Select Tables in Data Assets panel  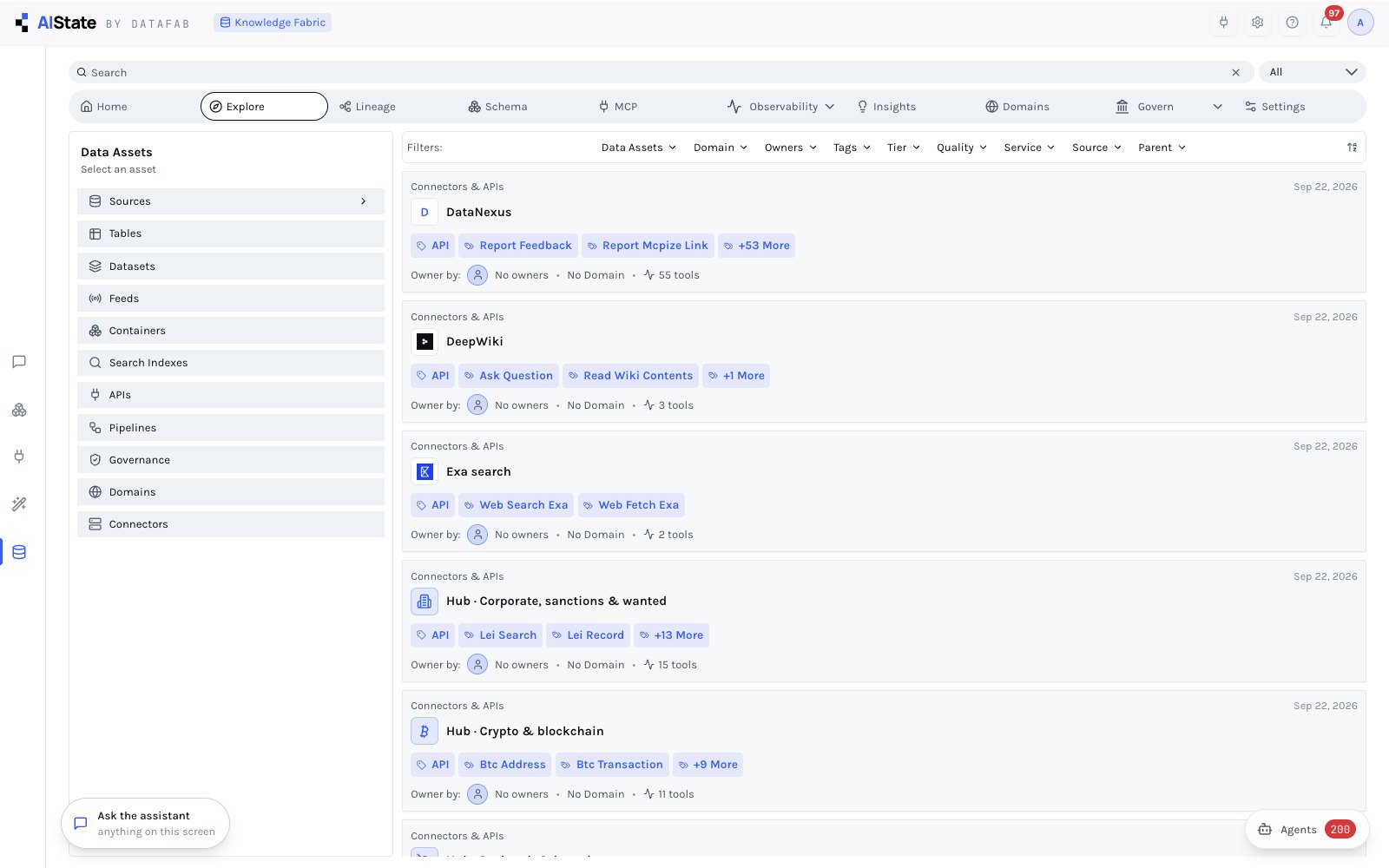[231, 233]
